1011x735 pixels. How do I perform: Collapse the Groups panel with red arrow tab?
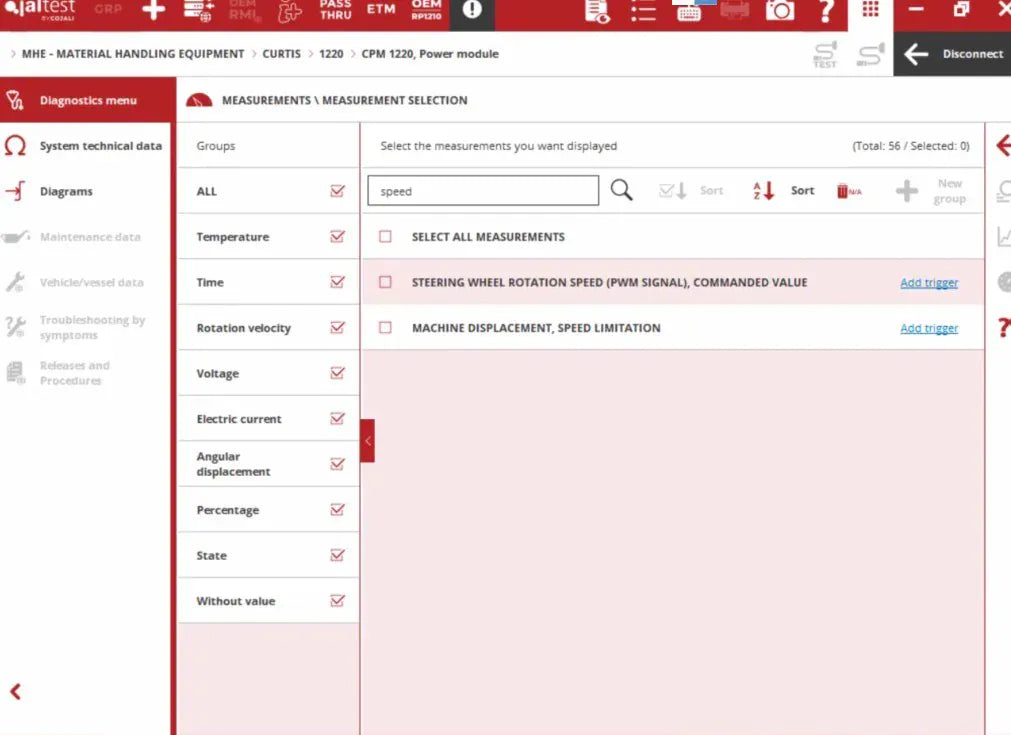[x=367, y=440]
